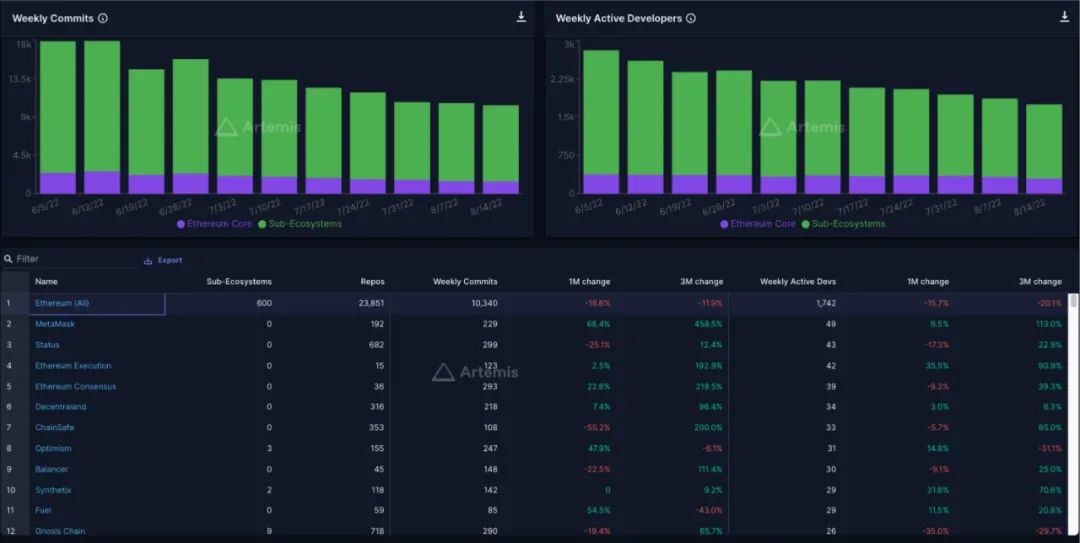The image size is (1080, 543).
Task: Download the Weekly Active Developers chart
Action: pyautogui.click(x=1064, y=17)
